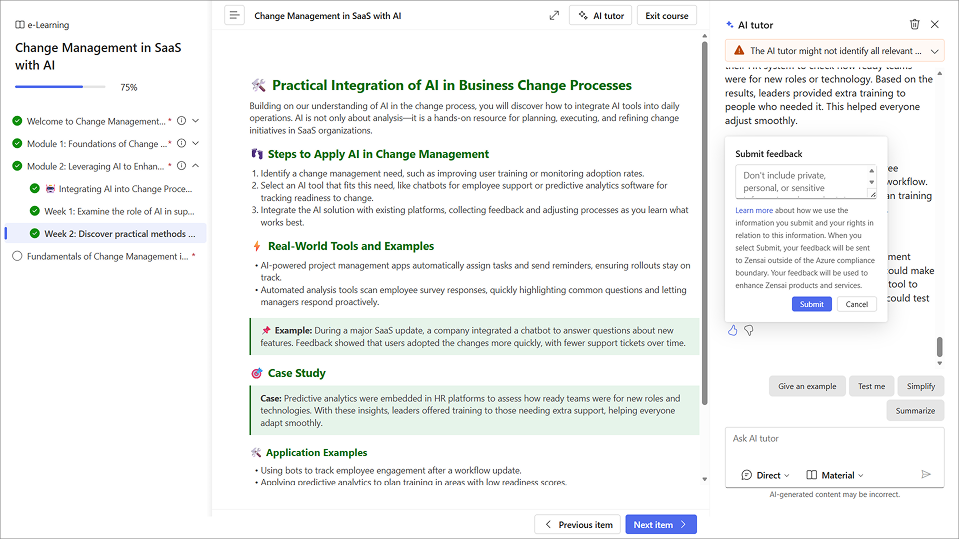
Task: Open the Direct mode dropdown
Action: 765,475
